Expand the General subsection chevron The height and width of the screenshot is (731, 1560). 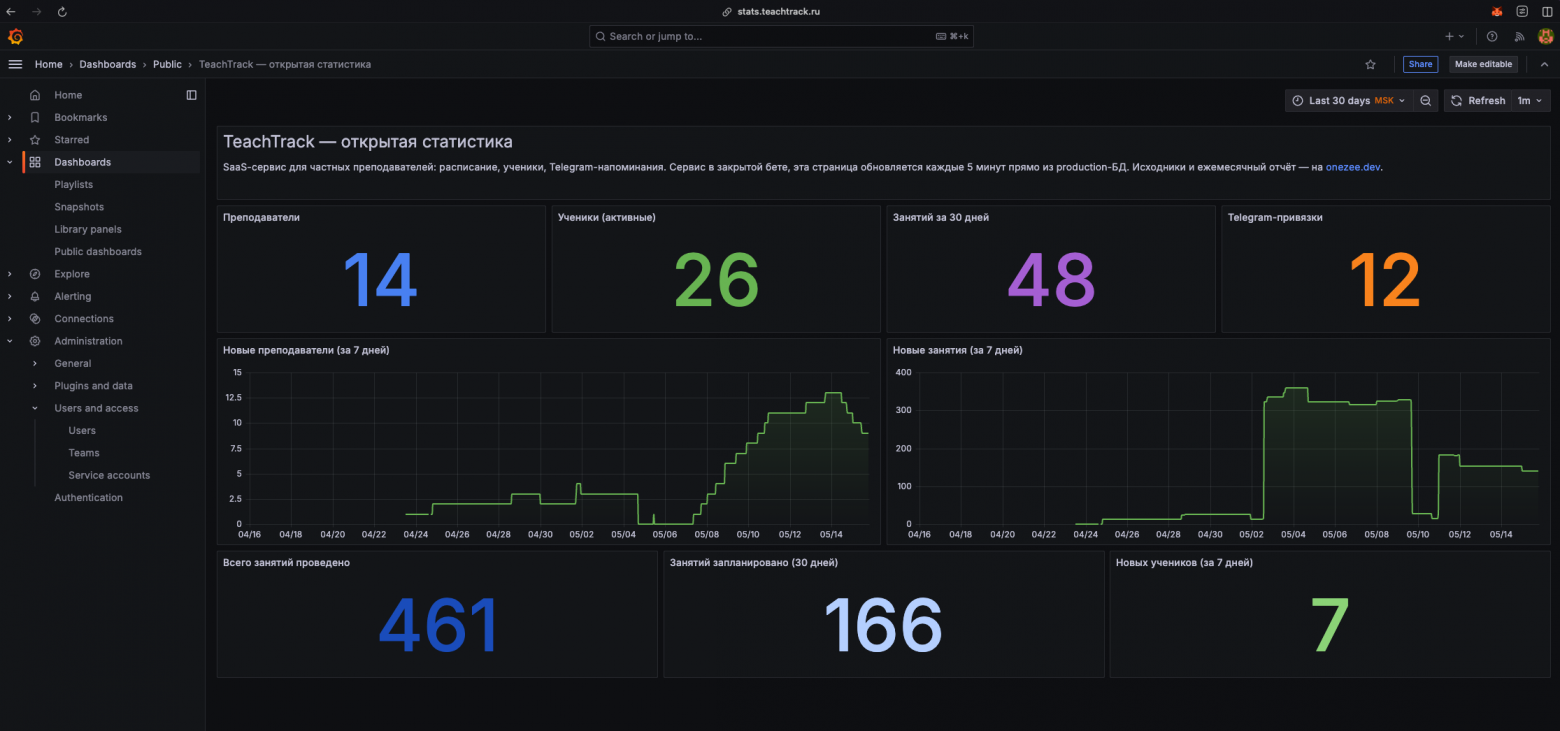[x=35, y=363]
